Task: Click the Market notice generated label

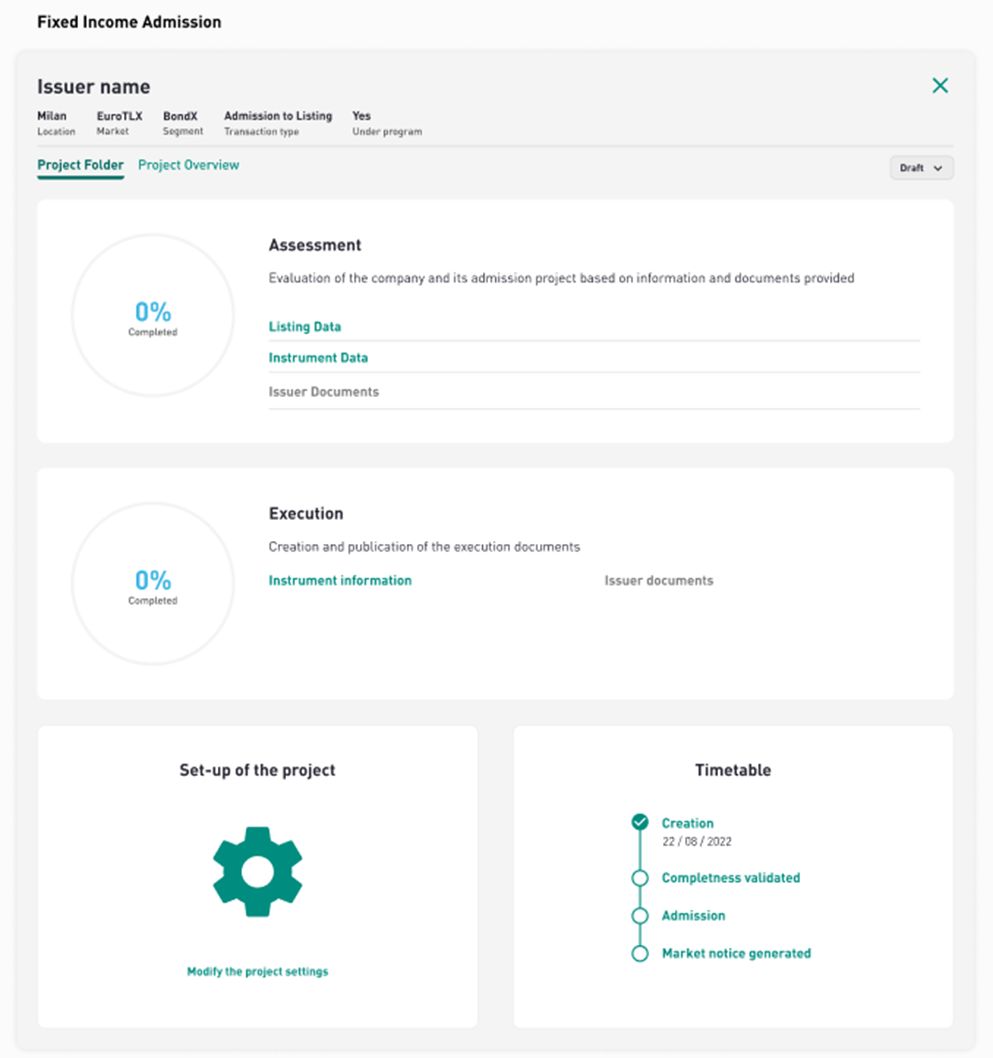Action: tap(736, 953)
